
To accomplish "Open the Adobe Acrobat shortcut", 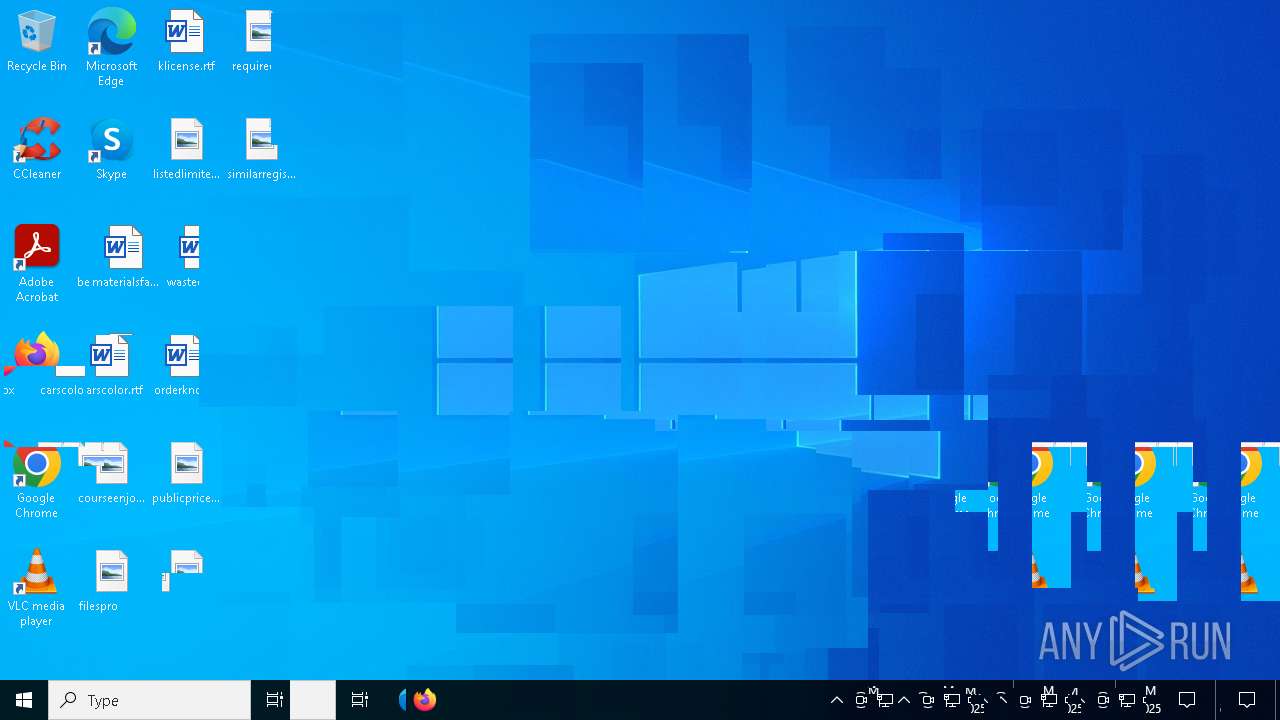I will tap(37, 263).
